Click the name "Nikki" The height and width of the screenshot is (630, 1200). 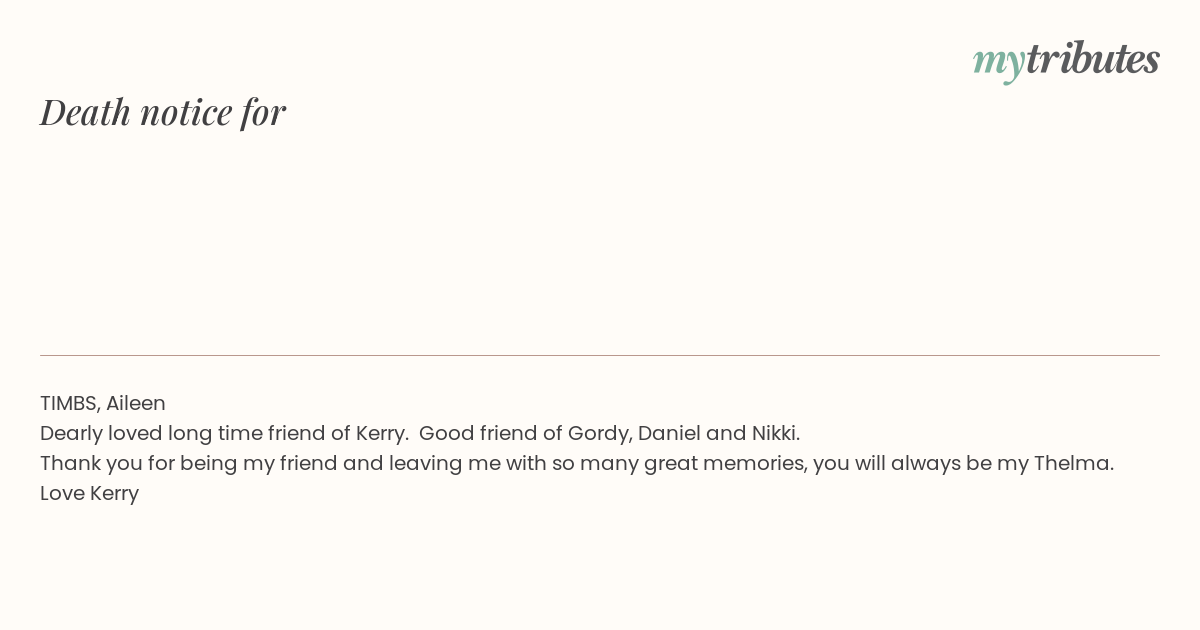coord(775,433)
